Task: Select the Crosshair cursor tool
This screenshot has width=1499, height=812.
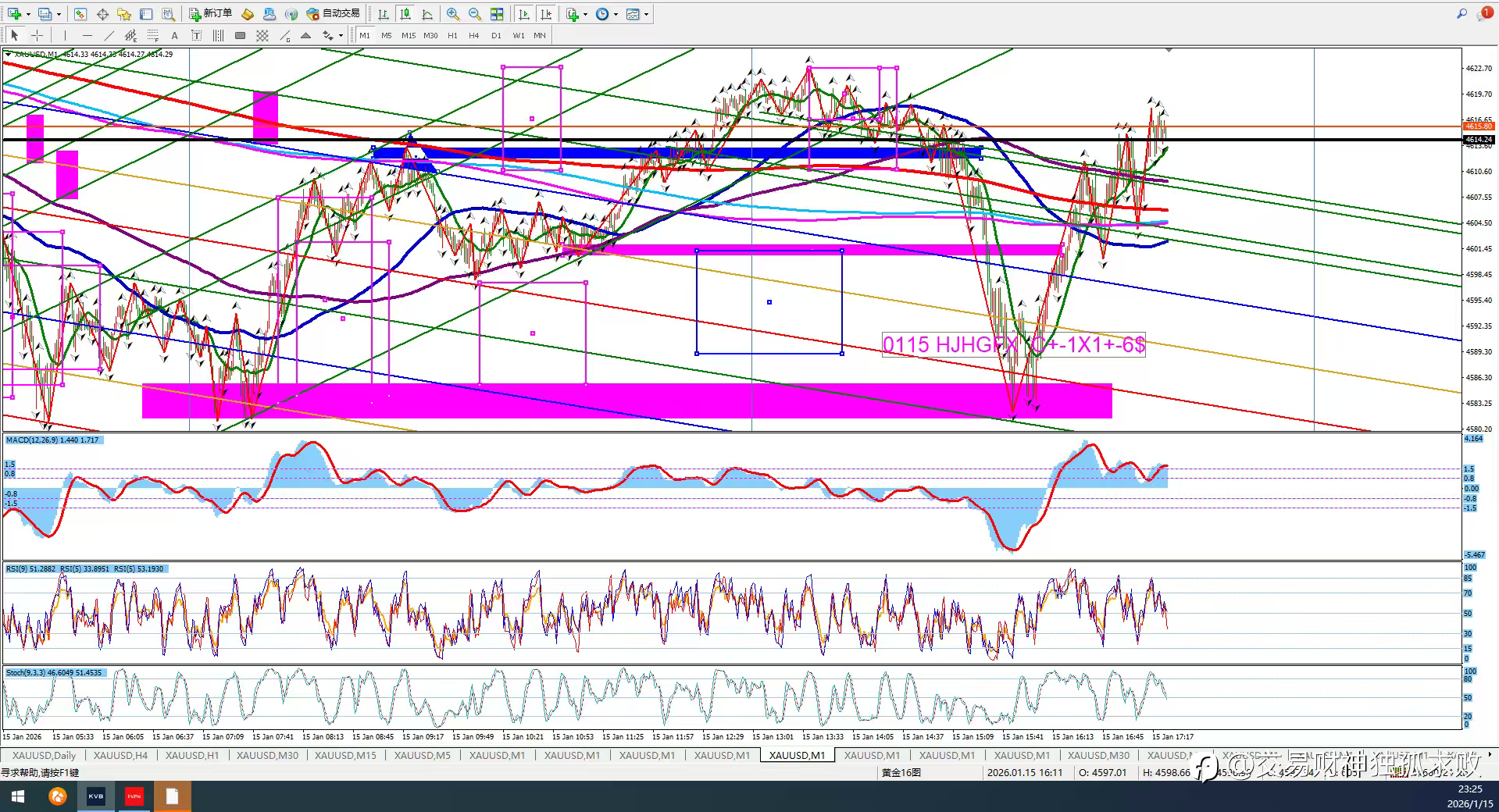Action: 37,35
